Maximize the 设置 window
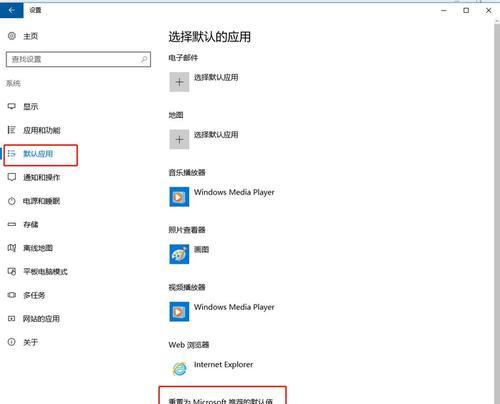This screenshot has width=500, height=404. 466,10
